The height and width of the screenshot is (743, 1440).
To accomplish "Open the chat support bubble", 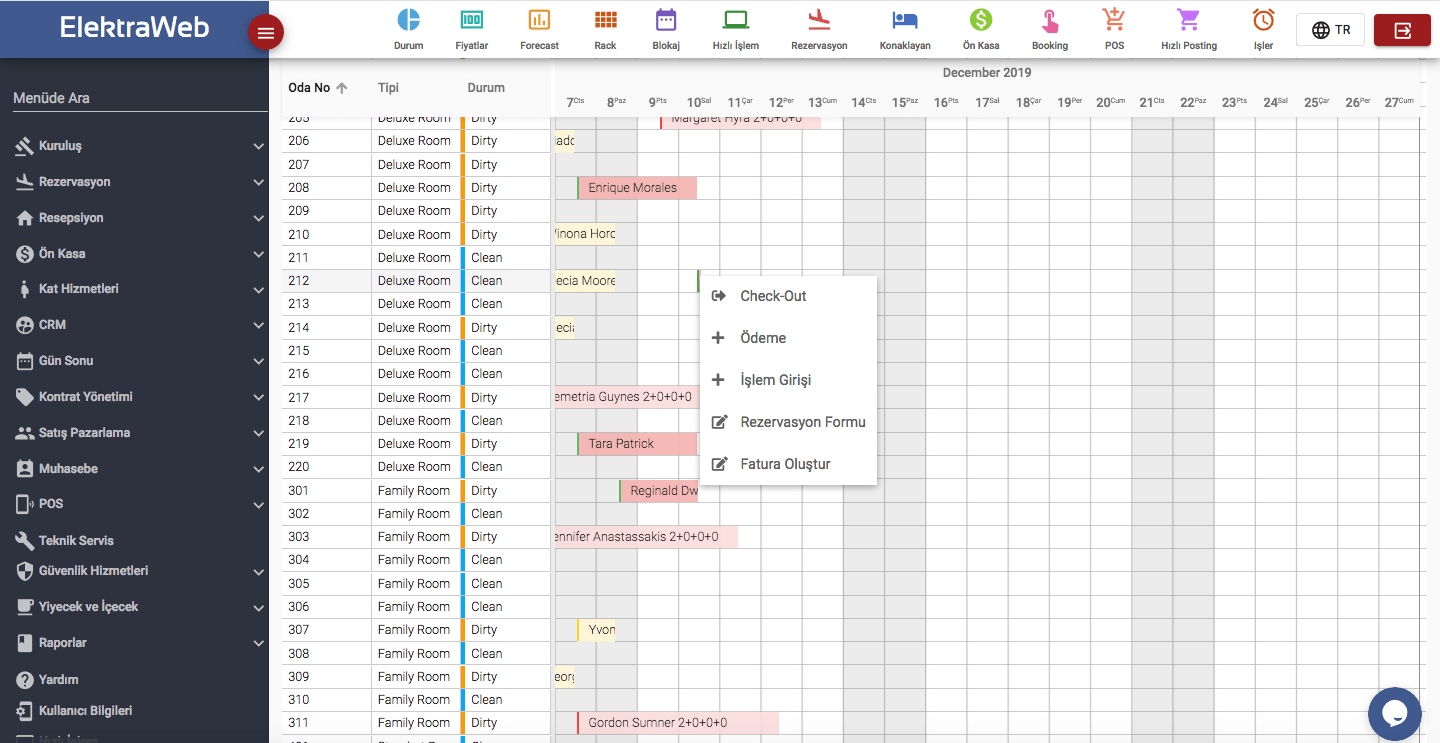I will [1394, 714].
